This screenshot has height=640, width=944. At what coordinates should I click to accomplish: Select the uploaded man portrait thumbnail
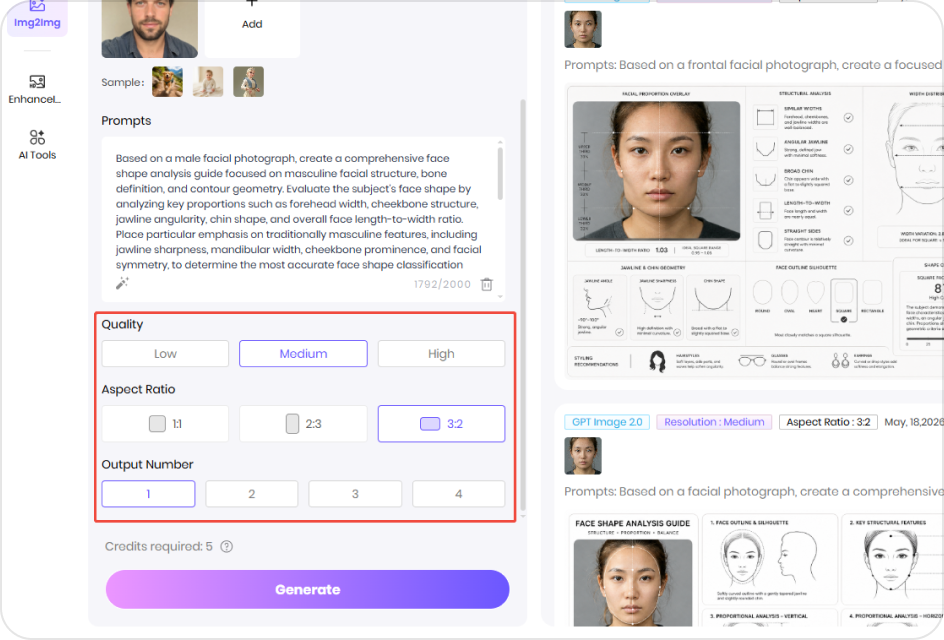[149, 28]
